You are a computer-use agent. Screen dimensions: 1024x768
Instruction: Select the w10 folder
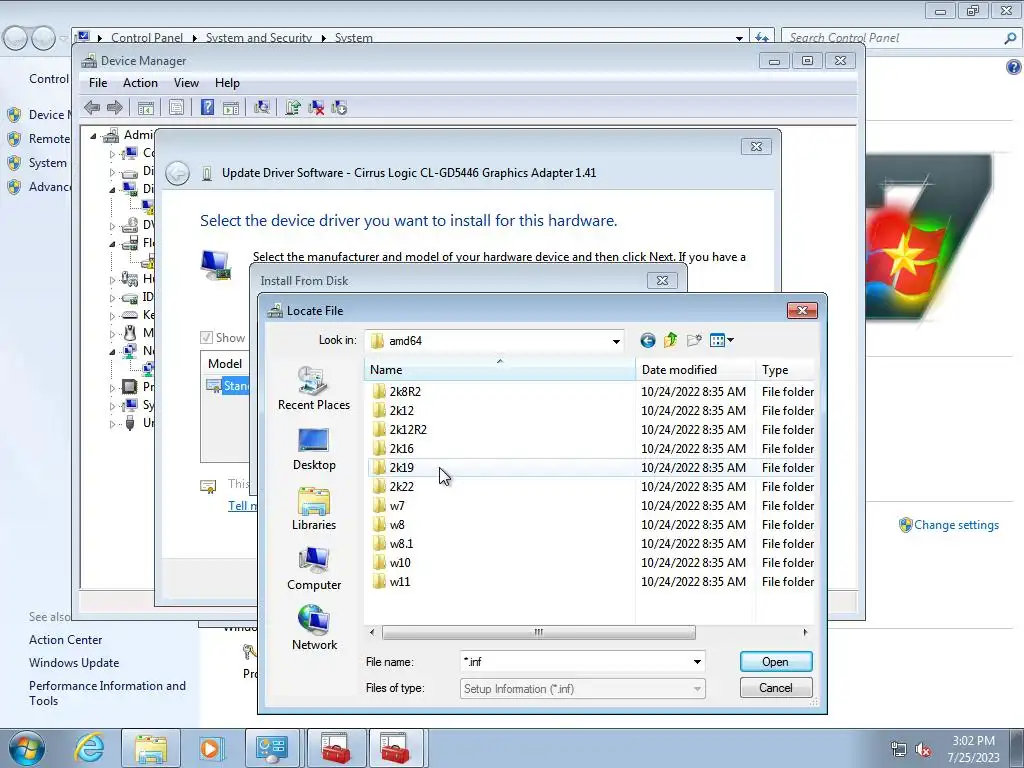pyautogui.click(x=400, y=562)
